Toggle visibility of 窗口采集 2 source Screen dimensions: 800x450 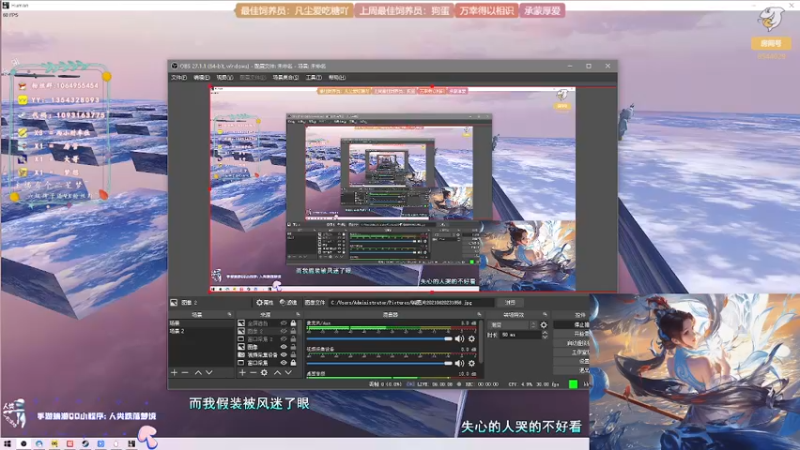(284, 339)
